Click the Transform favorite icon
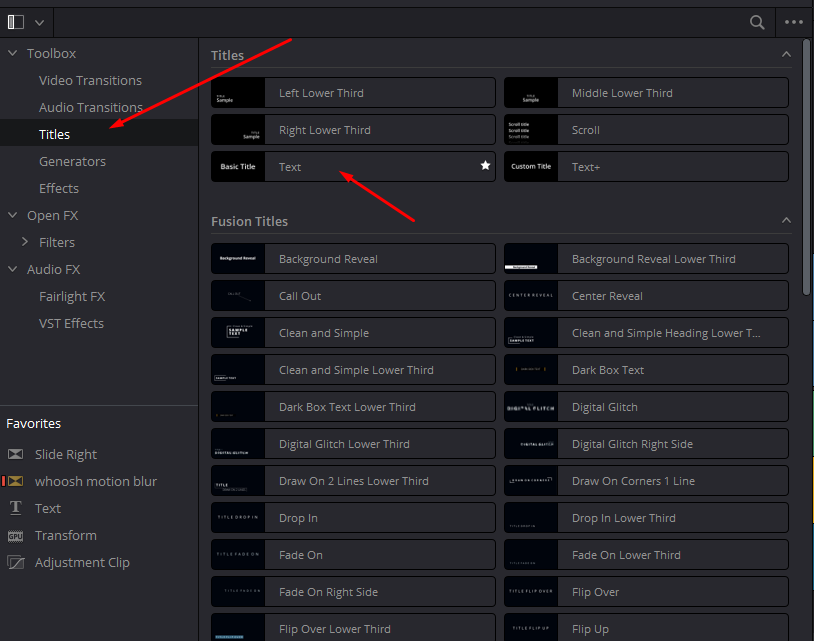Viewport: 814px width, 641px height. [16, 535]
